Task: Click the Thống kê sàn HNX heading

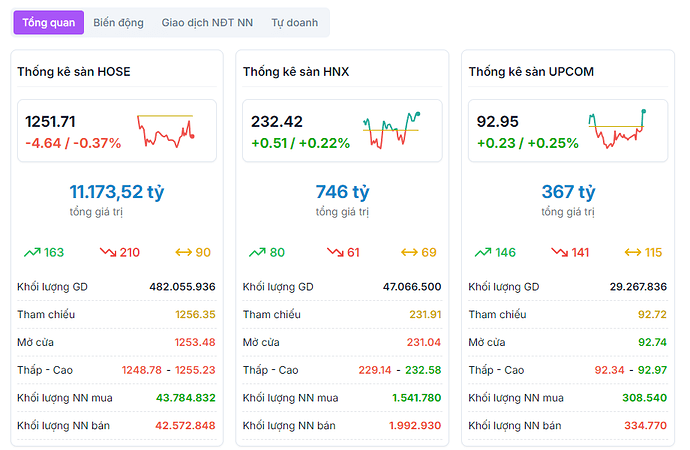Action: (295, 71)
